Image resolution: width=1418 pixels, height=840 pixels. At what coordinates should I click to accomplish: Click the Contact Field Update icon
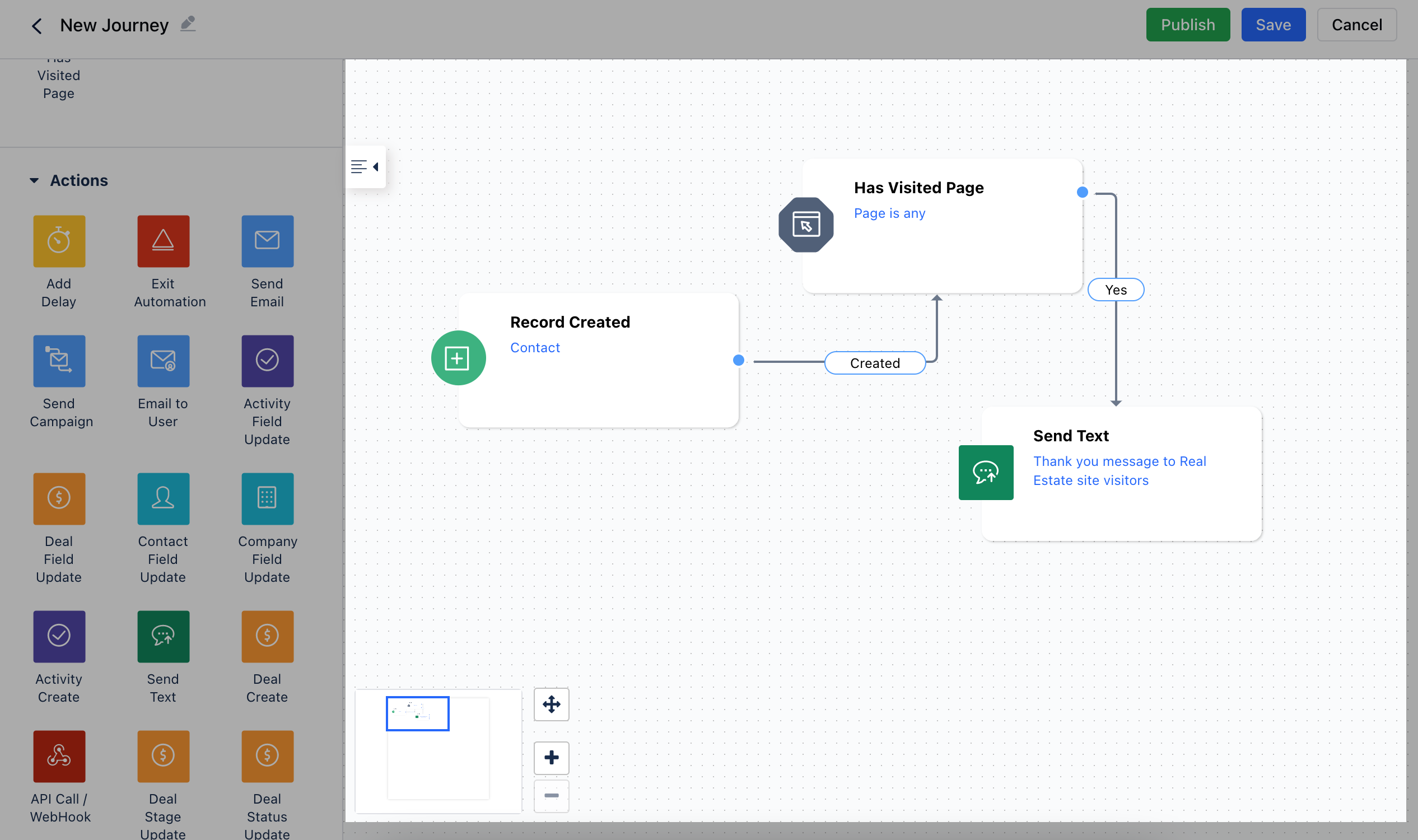point(163,498)
